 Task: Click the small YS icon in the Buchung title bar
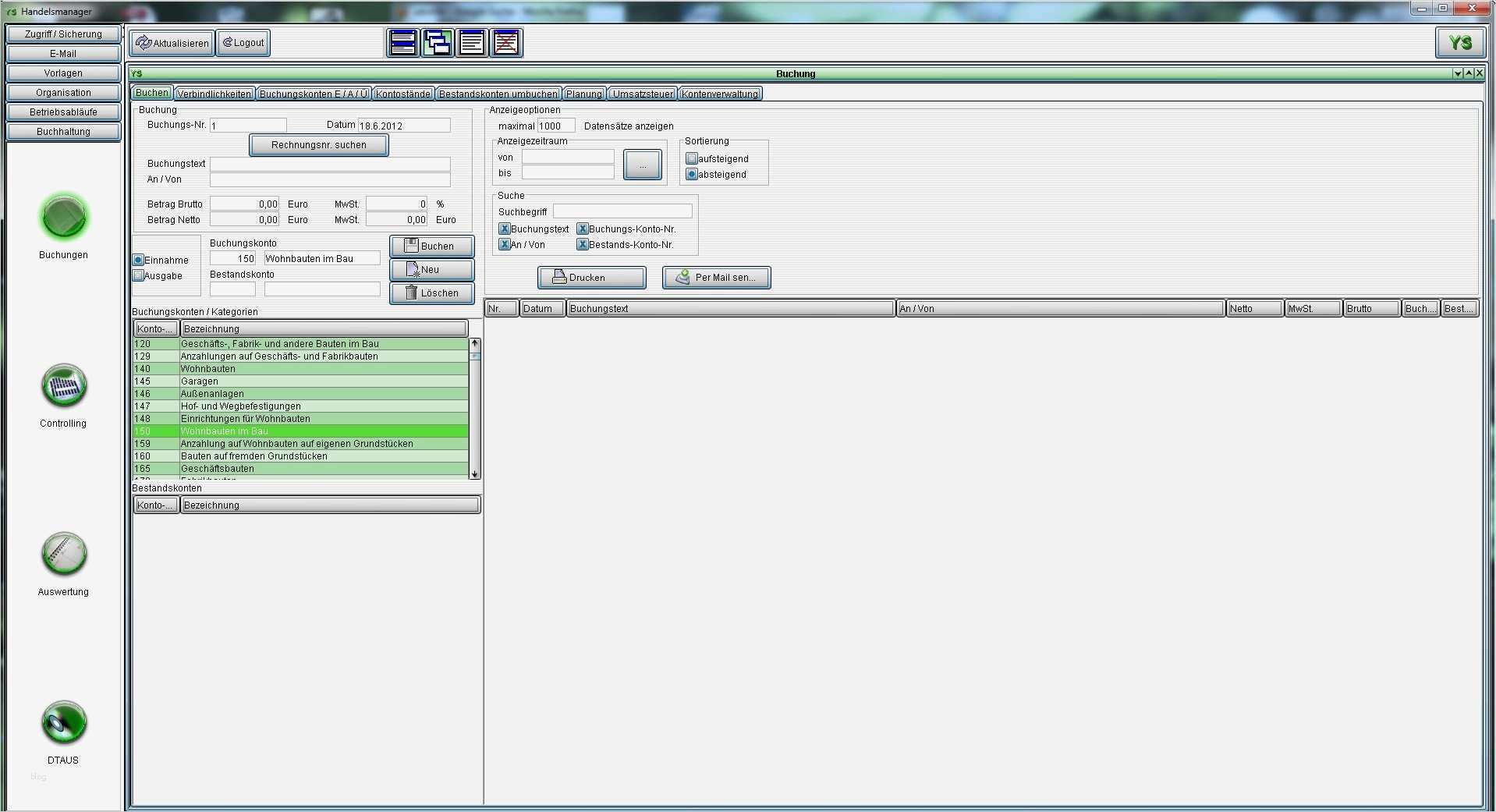[136, 73]
